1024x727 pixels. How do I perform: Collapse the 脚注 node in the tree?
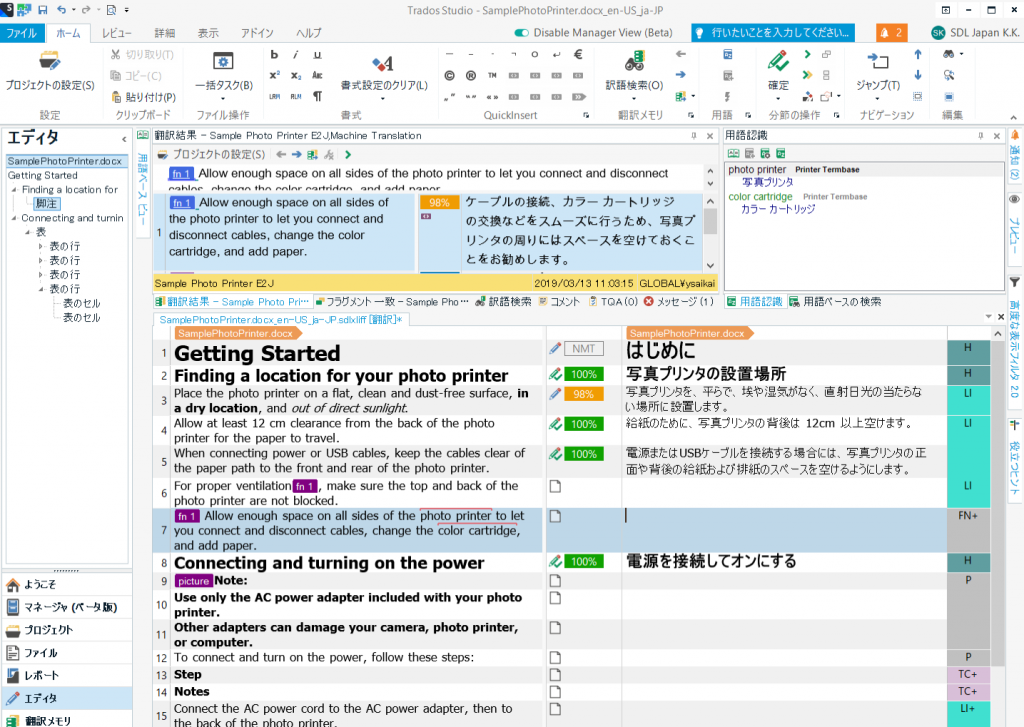click(x=47, y=203)
